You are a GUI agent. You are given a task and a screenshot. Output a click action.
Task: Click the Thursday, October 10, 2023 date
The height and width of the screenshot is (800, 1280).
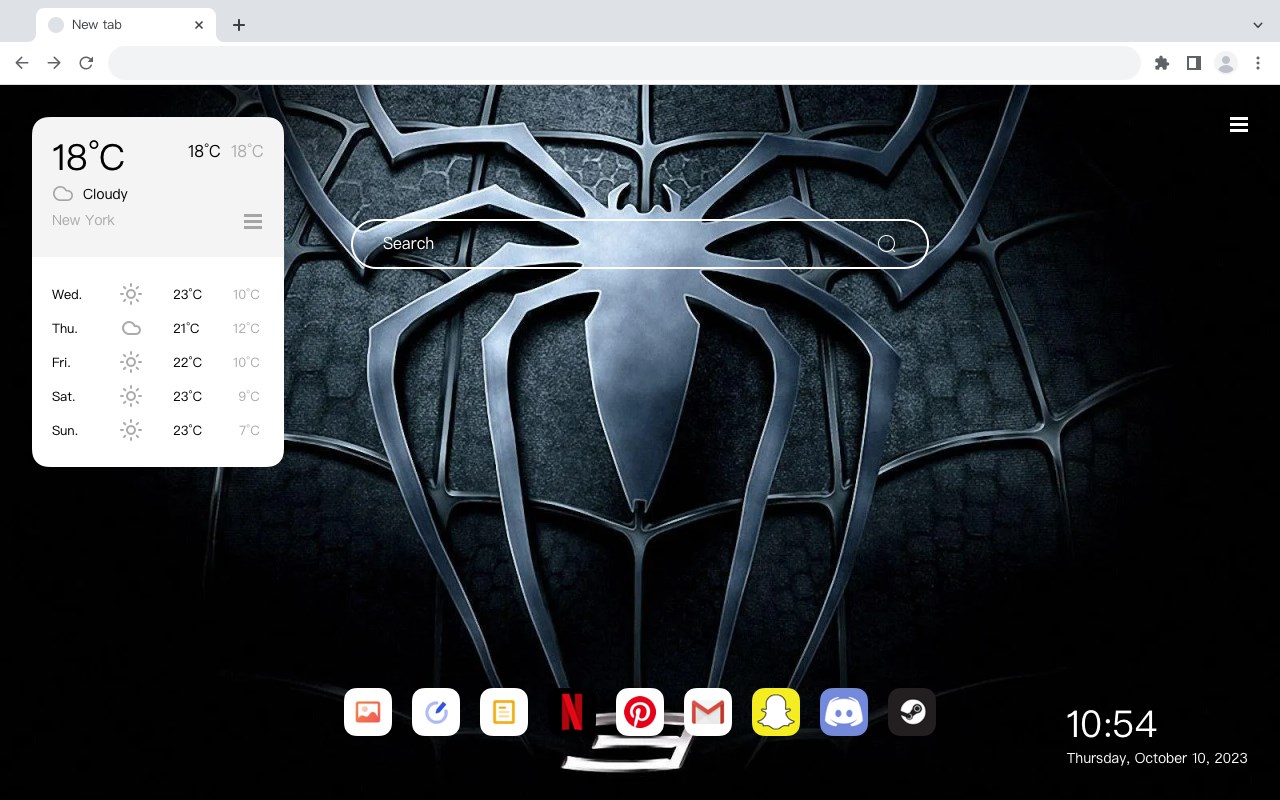point(1157,758)
